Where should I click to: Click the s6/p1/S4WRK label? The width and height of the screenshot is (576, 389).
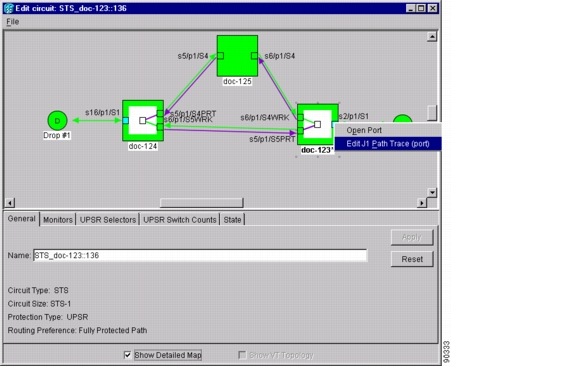coord(265,118)
